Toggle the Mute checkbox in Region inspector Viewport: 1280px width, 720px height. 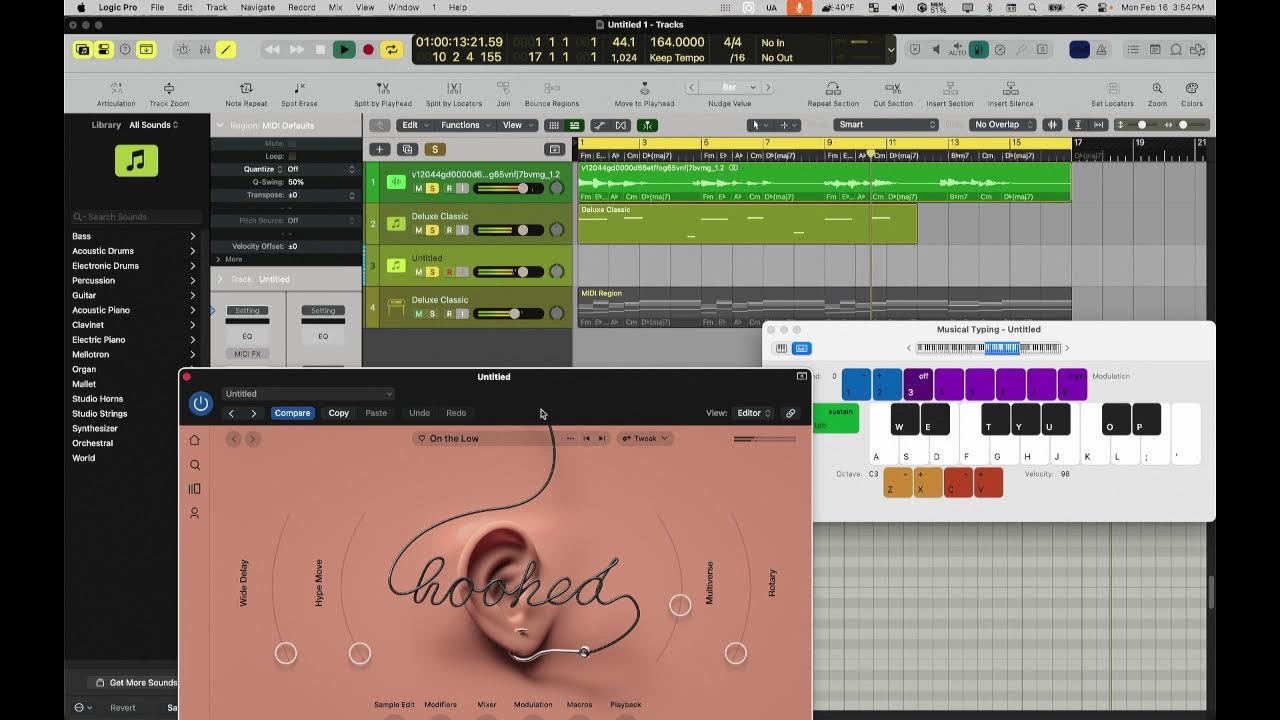point(292,144)
